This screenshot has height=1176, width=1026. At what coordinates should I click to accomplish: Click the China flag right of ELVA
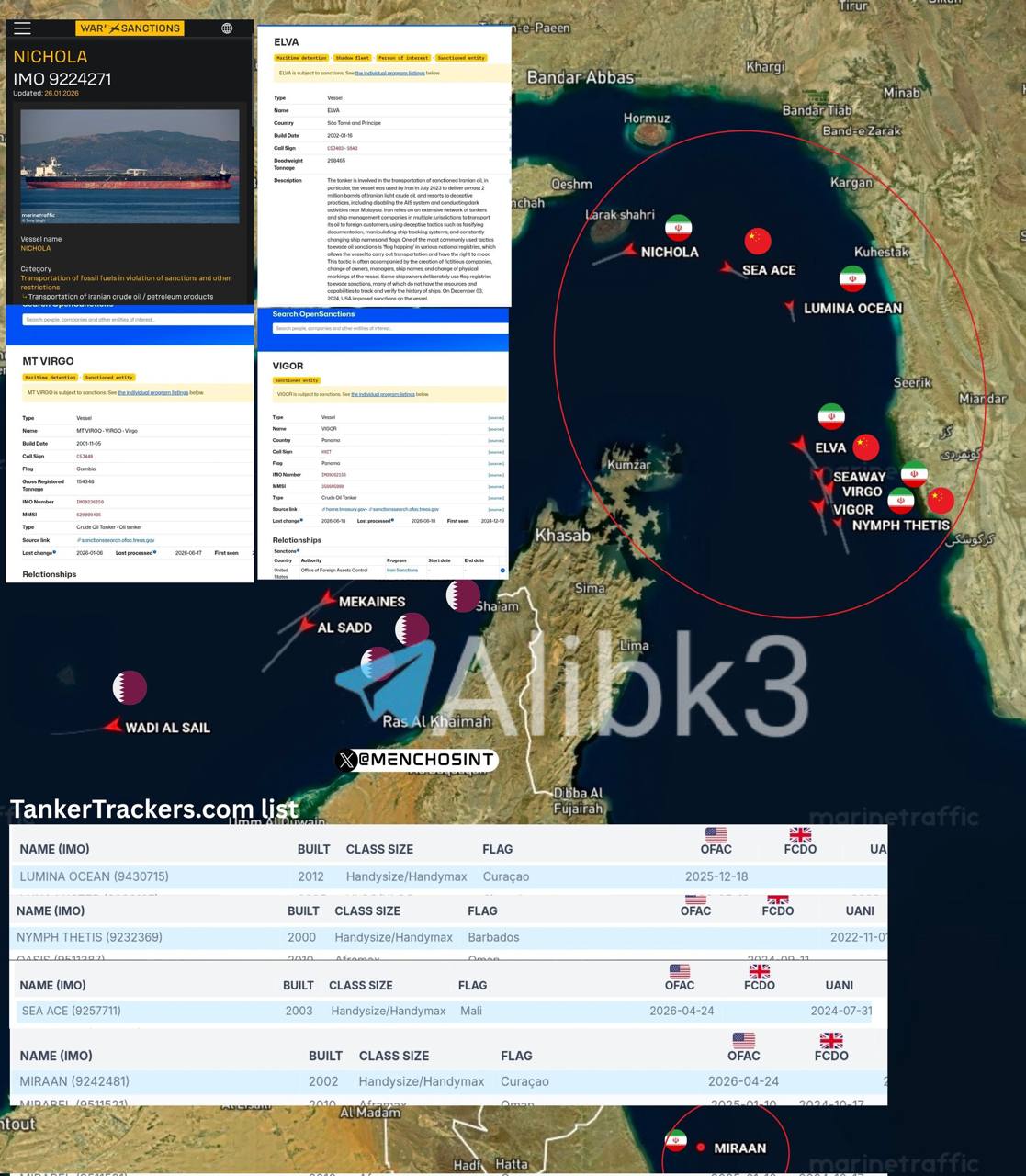click(x=866, y=447)
